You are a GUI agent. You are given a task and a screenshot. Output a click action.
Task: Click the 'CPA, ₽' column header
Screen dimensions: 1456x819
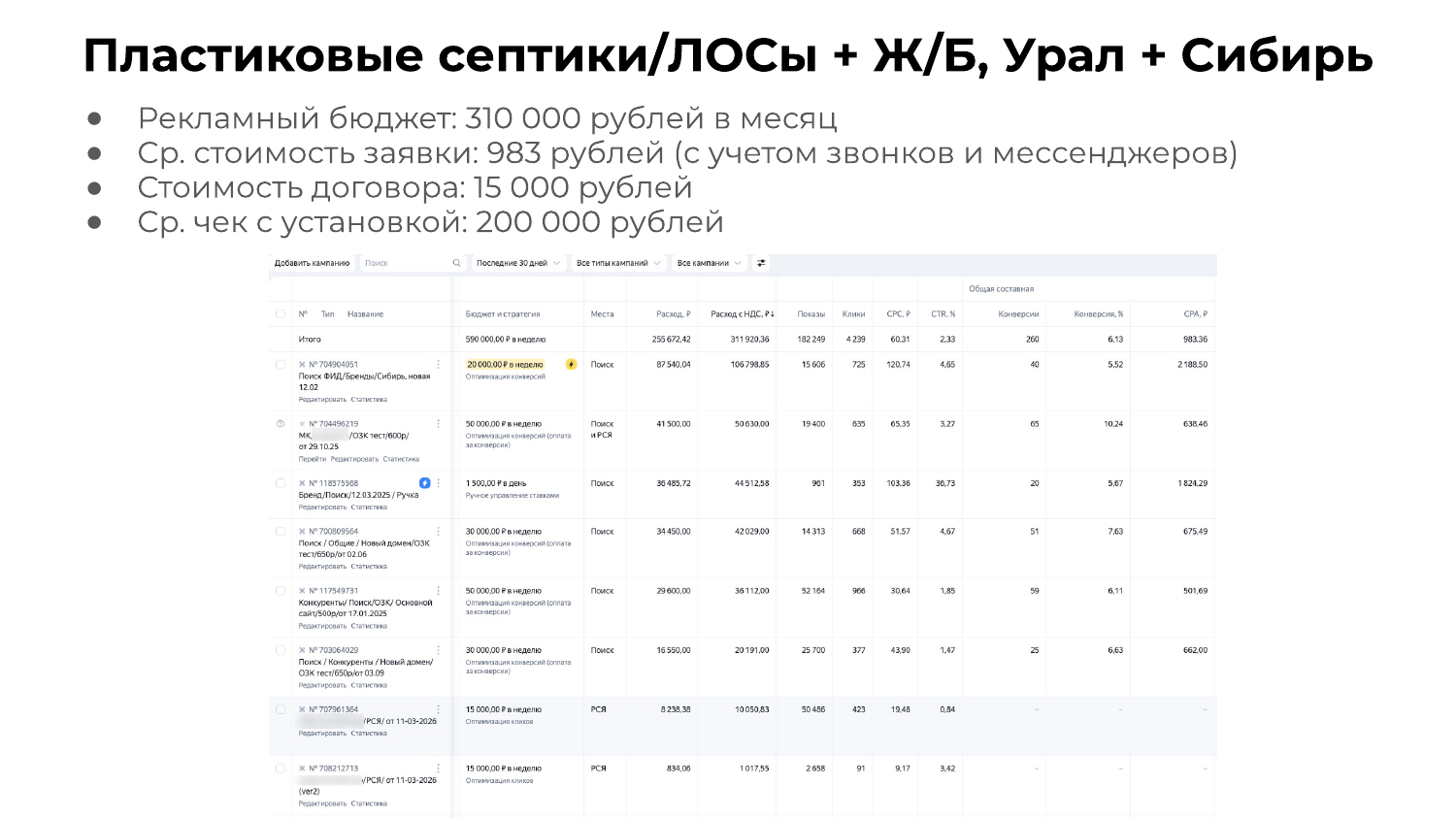(x=1196, y=314)
